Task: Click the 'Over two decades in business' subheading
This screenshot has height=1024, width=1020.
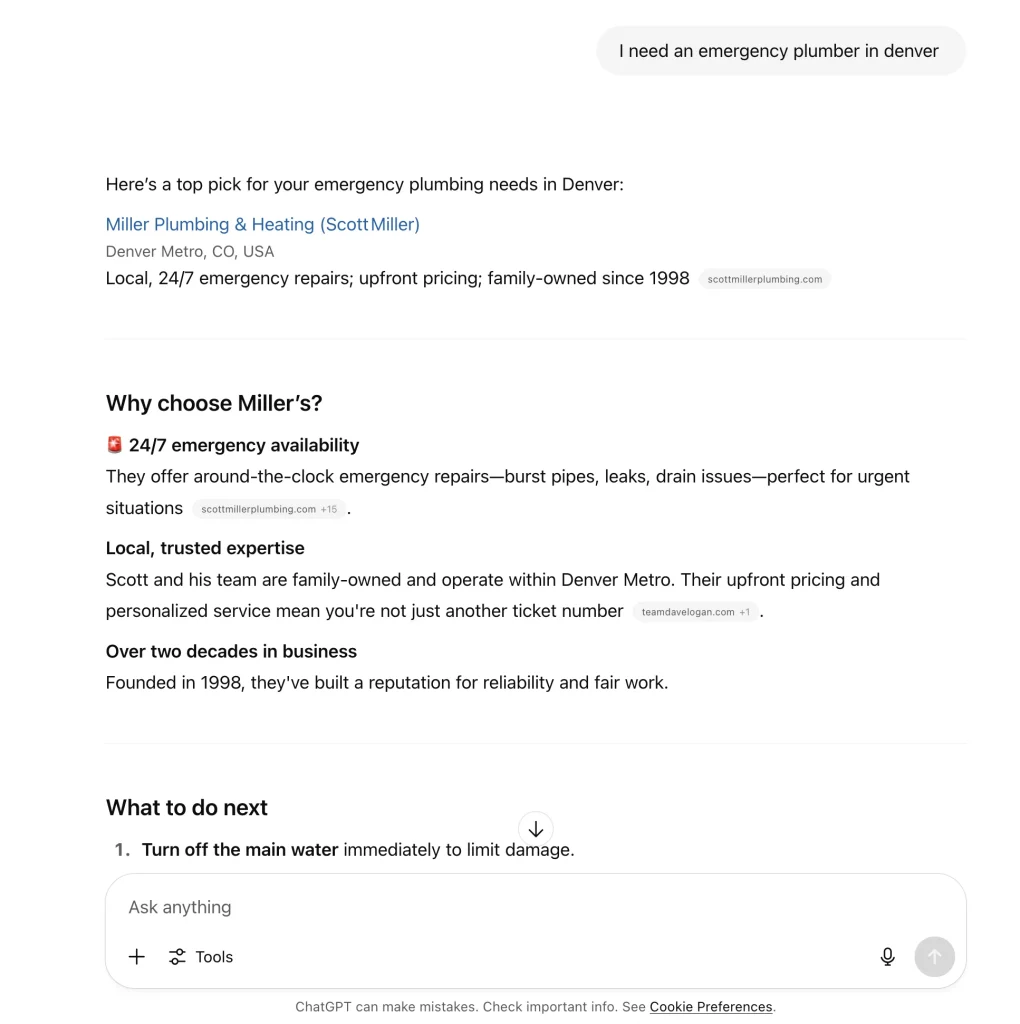Action: 231,651
